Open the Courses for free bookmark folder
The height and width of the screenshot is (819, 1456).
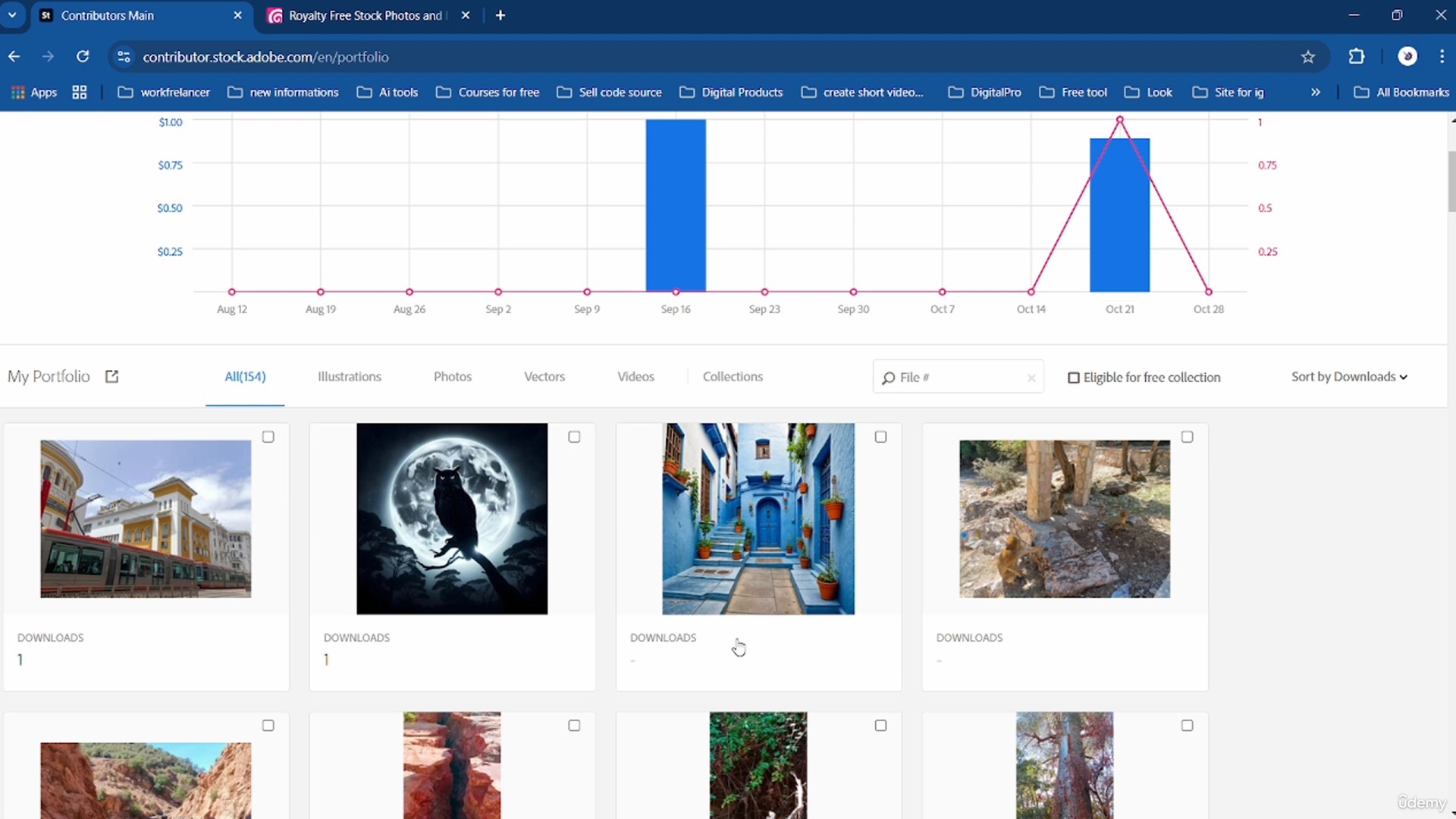click(488, 93)
